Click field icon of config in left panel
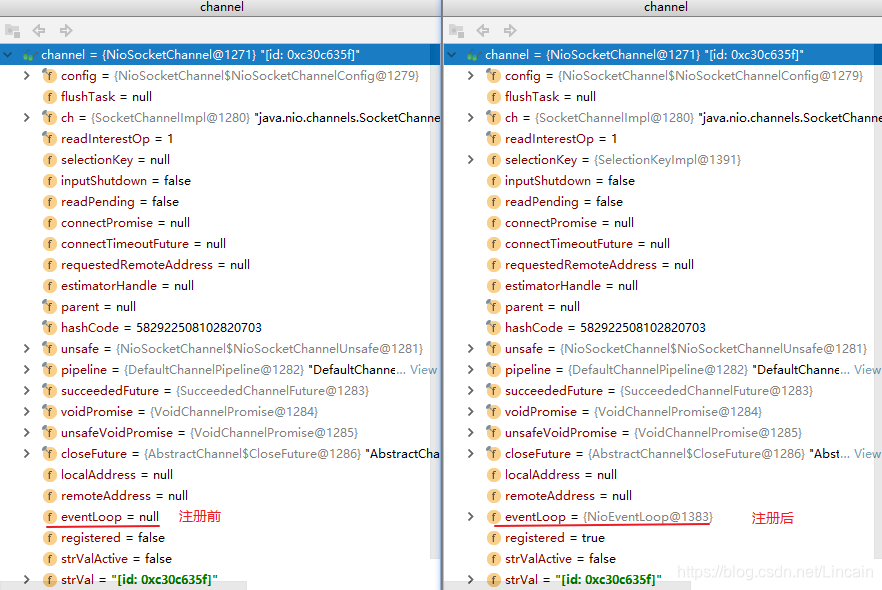This screenshot has height=590, width=882. [x=49, y=75]
